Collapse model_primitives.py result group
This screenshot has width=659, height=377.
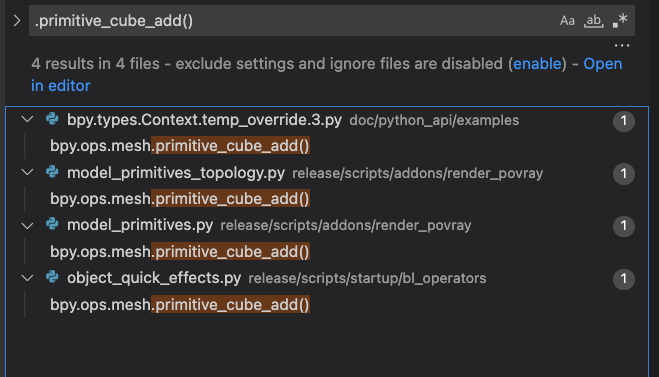point(27,226)
